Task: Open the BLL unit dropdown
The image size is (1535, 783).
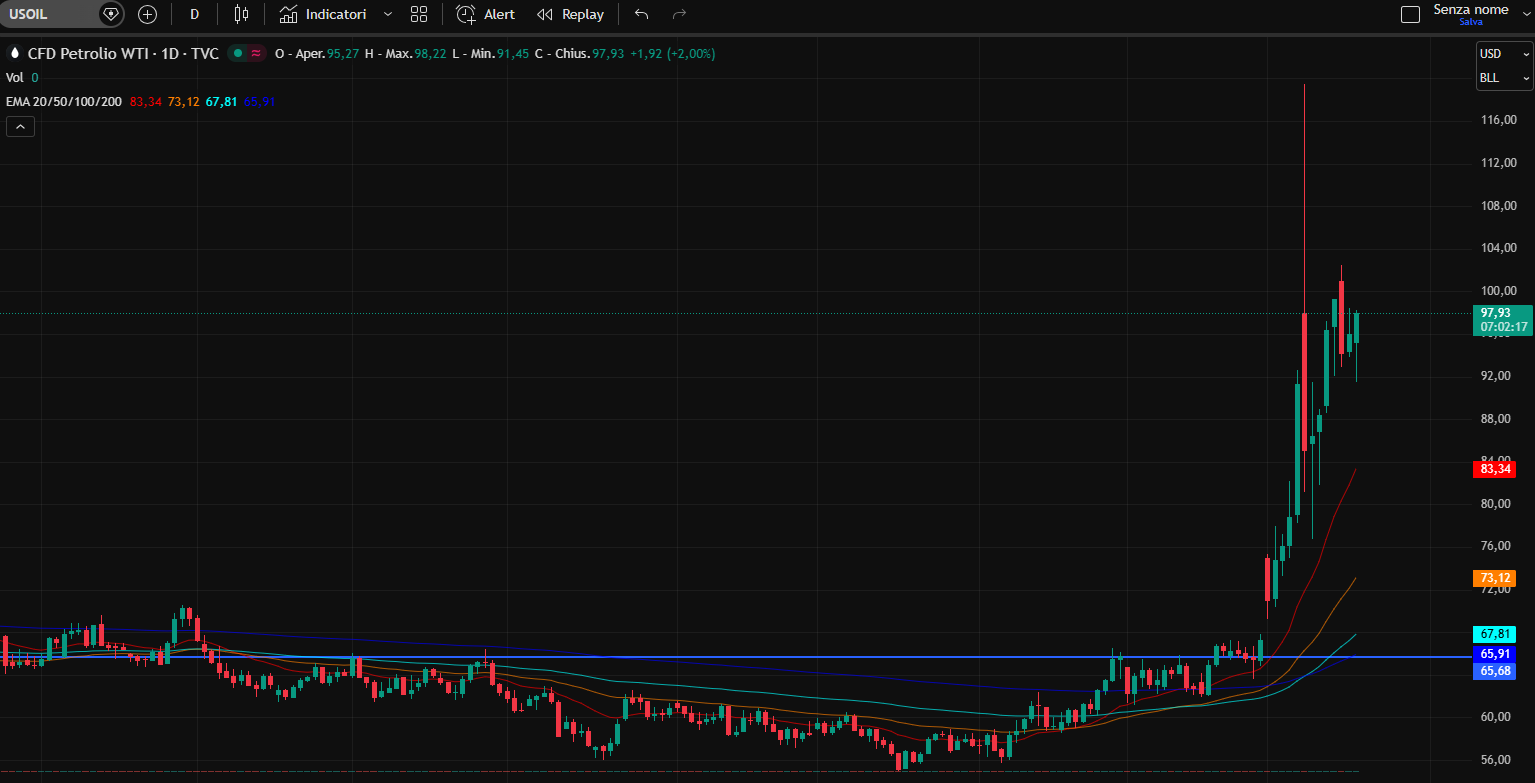Action: pos(1504,78)
